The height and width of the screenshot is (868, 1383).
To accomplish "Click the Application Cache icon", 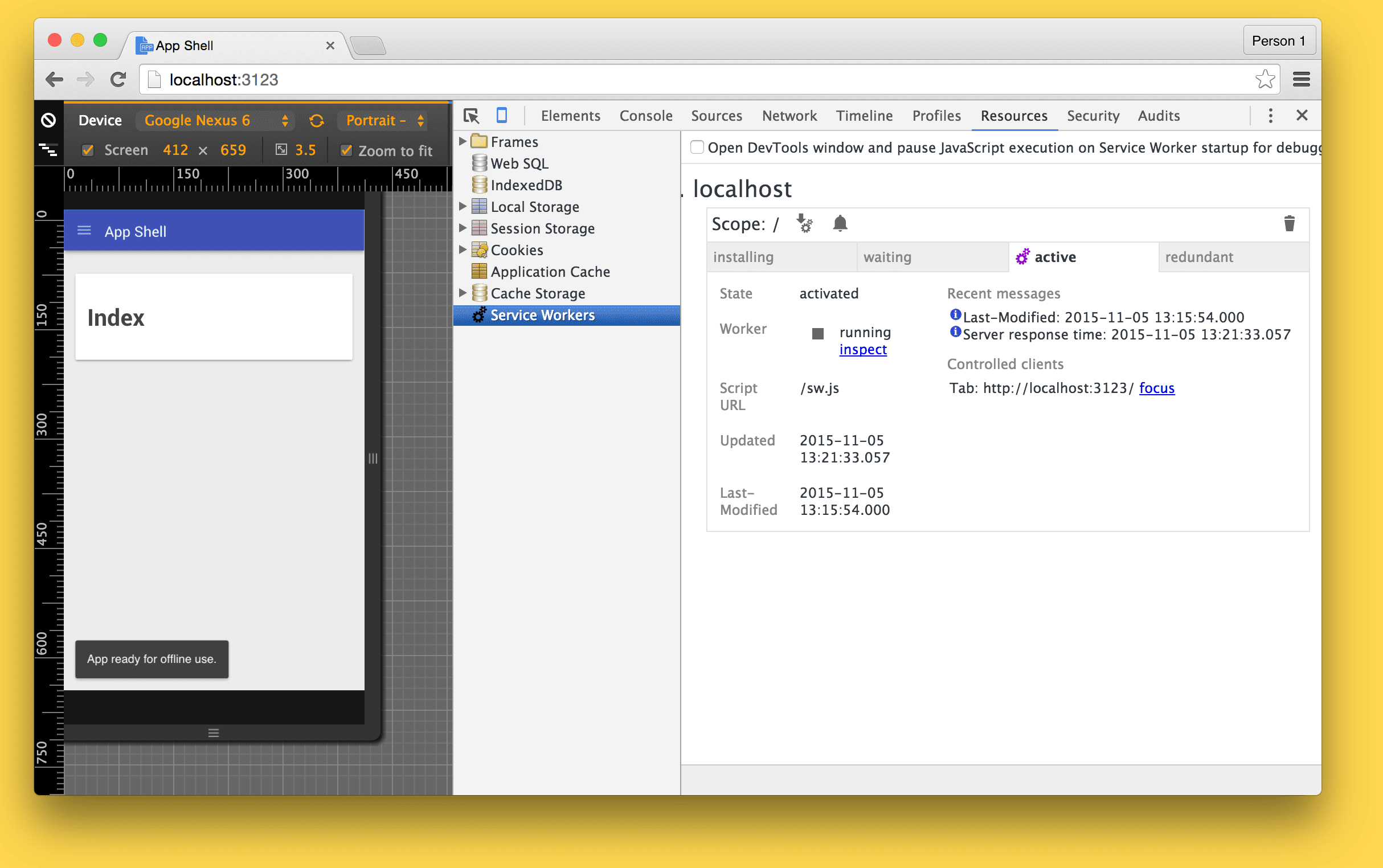I will coord(480,271).
